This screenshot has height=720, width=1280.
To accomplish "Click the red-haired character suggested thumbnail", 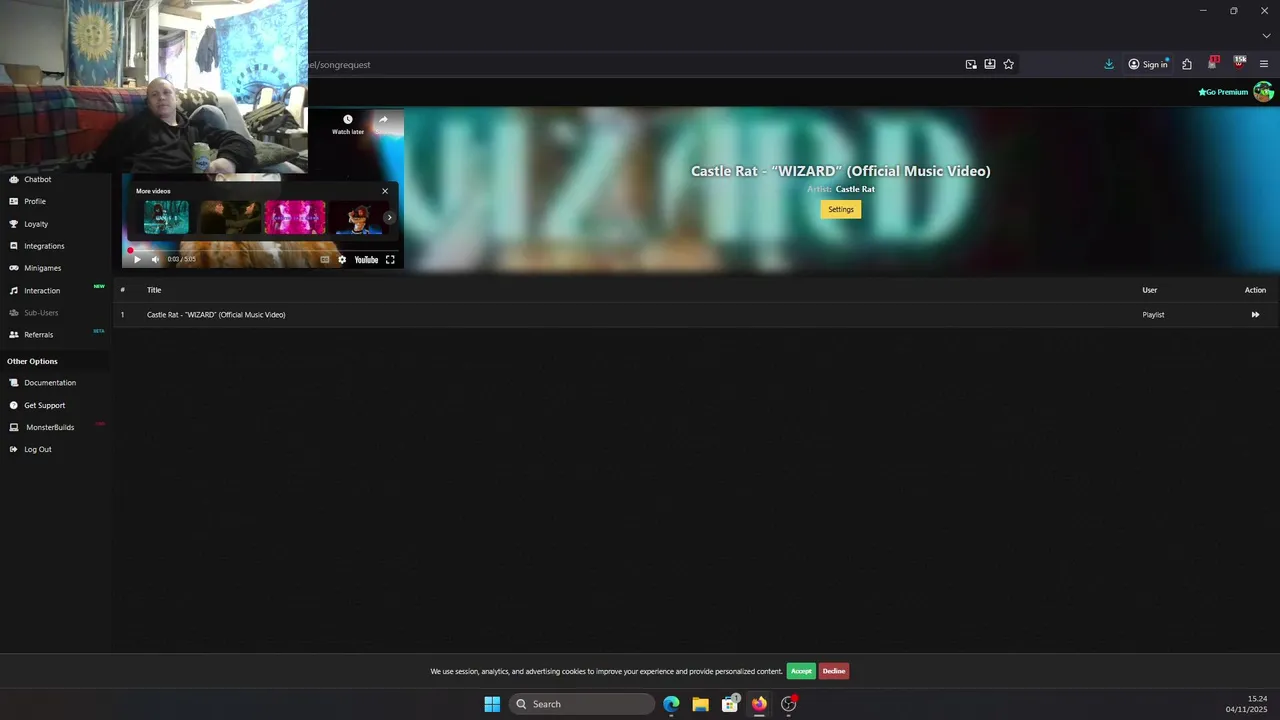I will tap(359, 217).
